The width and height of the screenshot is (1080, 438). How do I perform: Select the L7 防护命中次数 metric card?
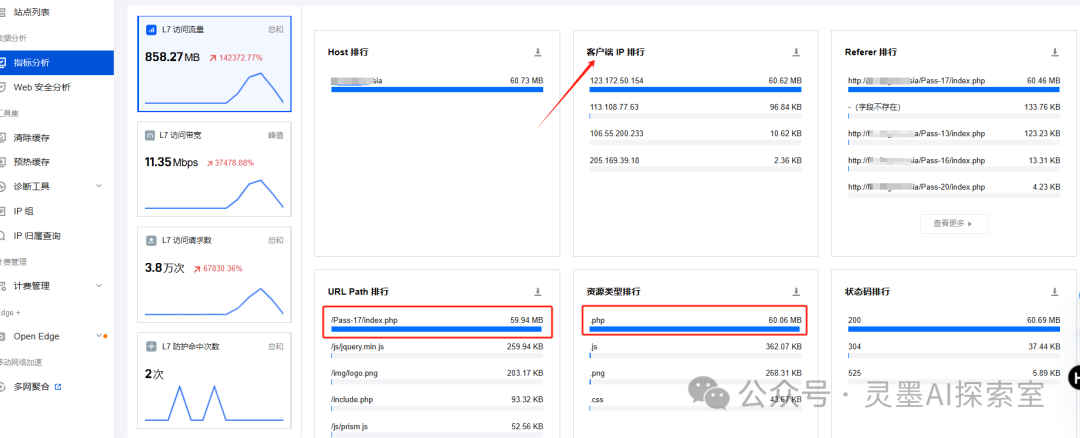tap(214, 380)
